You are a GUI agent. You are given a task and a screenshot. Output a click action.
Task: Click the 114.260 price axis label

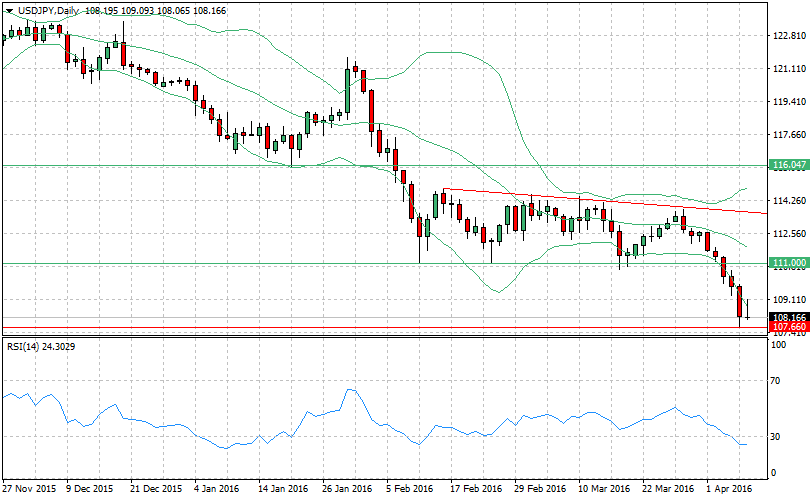pos(789,200)
